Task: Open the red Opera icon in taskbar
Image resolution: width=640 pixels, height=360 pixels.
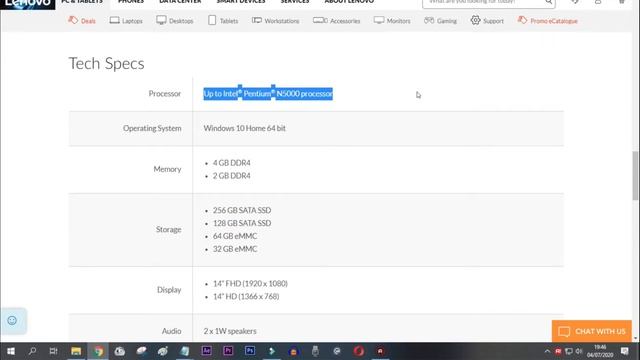Action: (358, 351)
